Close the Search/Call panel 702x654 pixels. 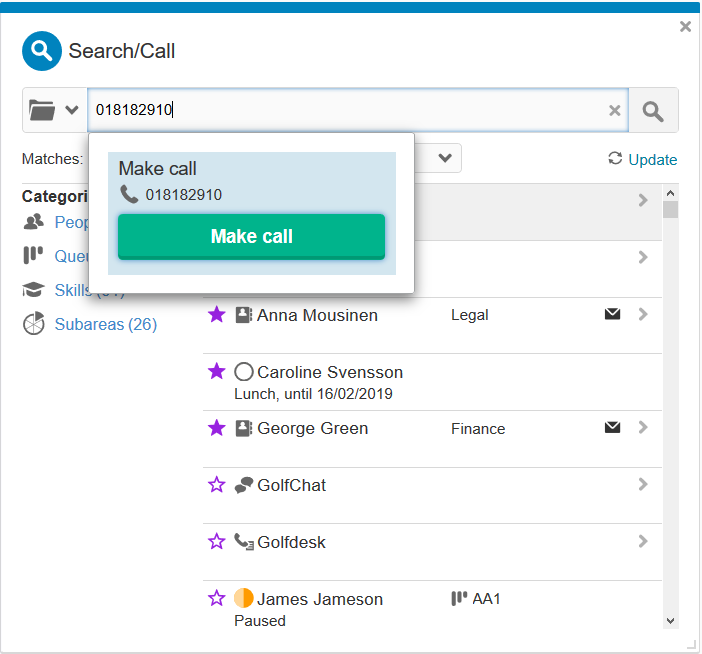[x=685, y=27]
